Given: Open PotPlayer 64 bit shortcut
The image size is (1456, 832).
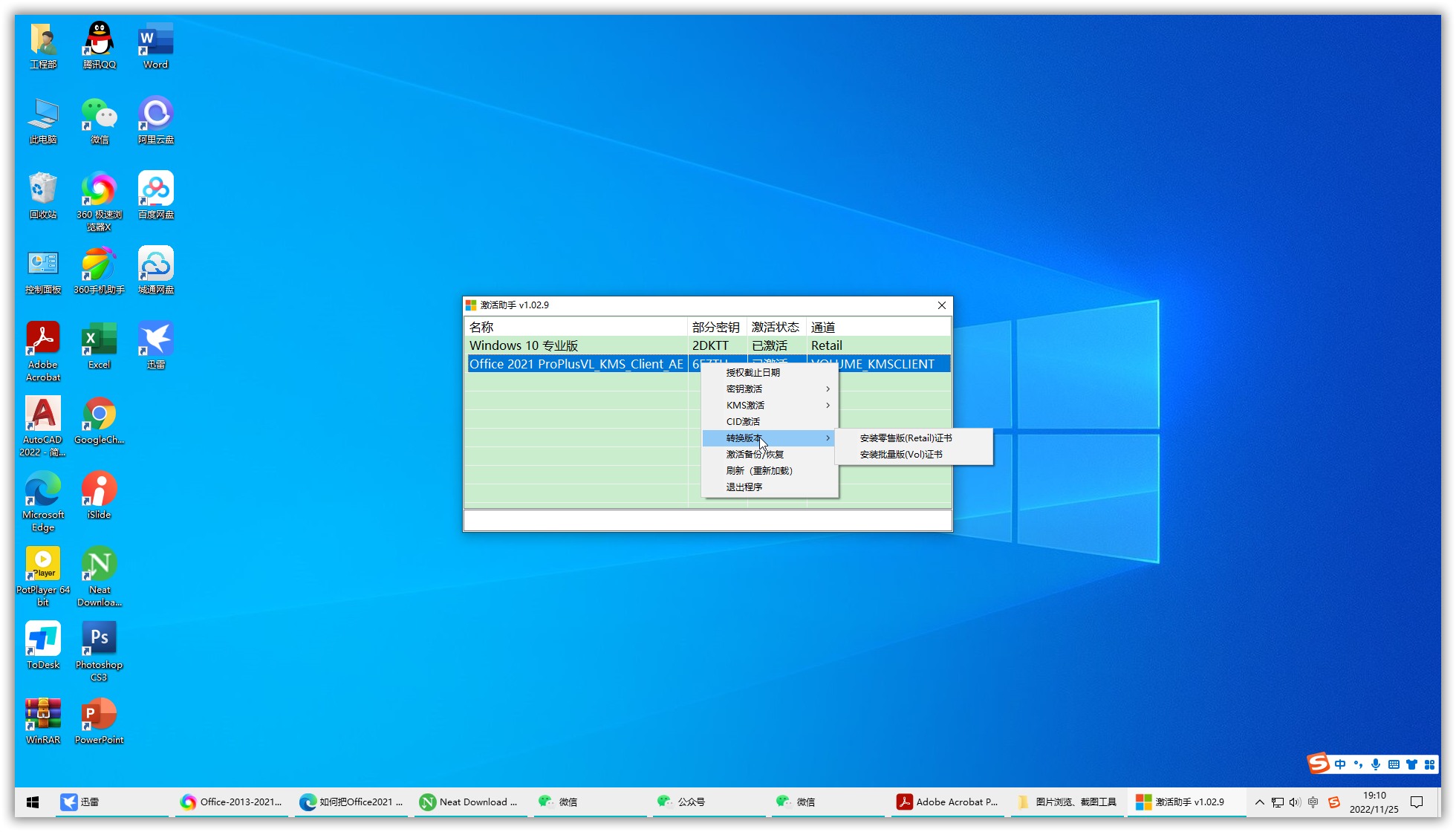Looking at the screenshot, I should 43,576.
